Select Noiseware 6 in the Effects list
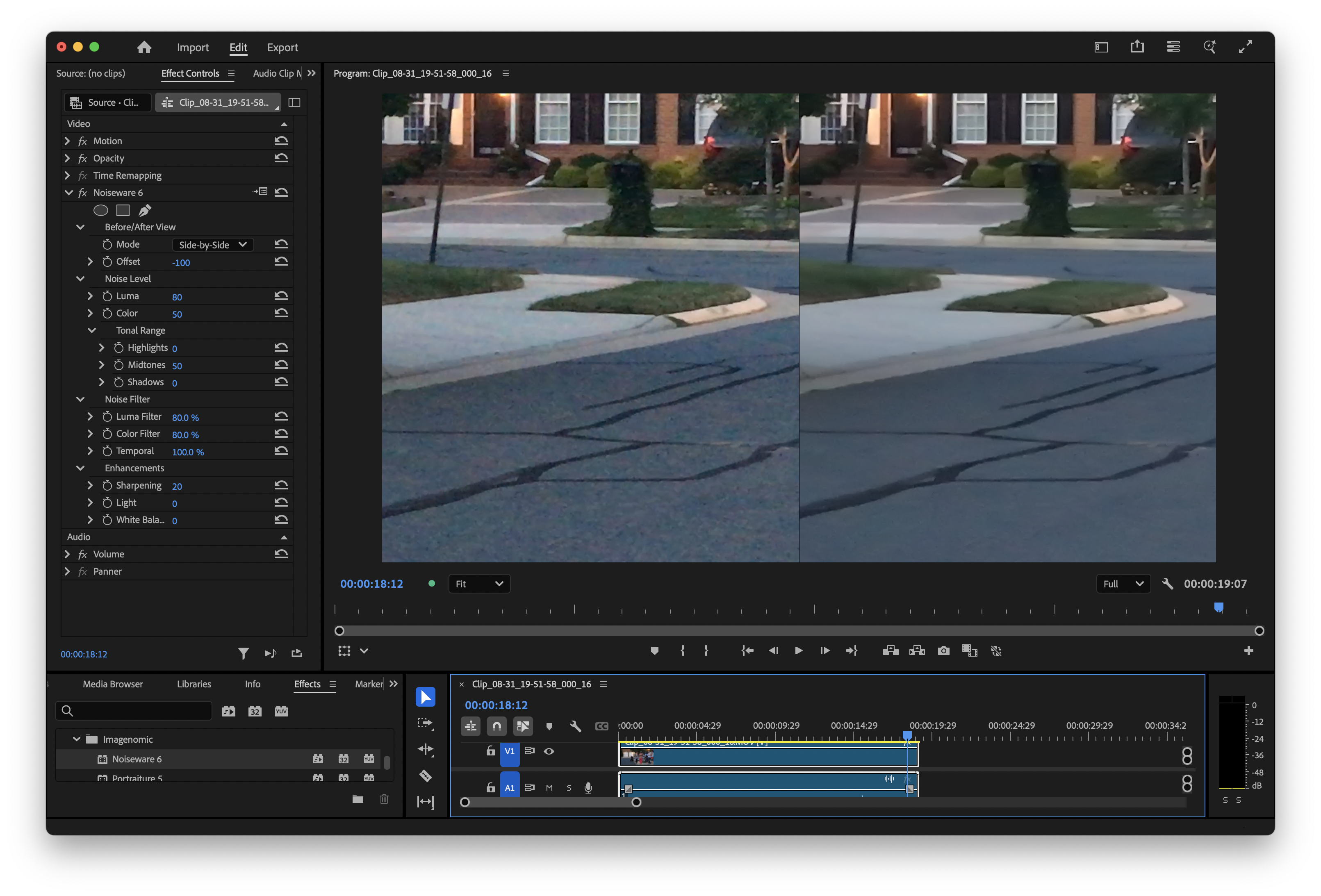The height and width of the screenshot is (896, 1321). click(137, 759)
